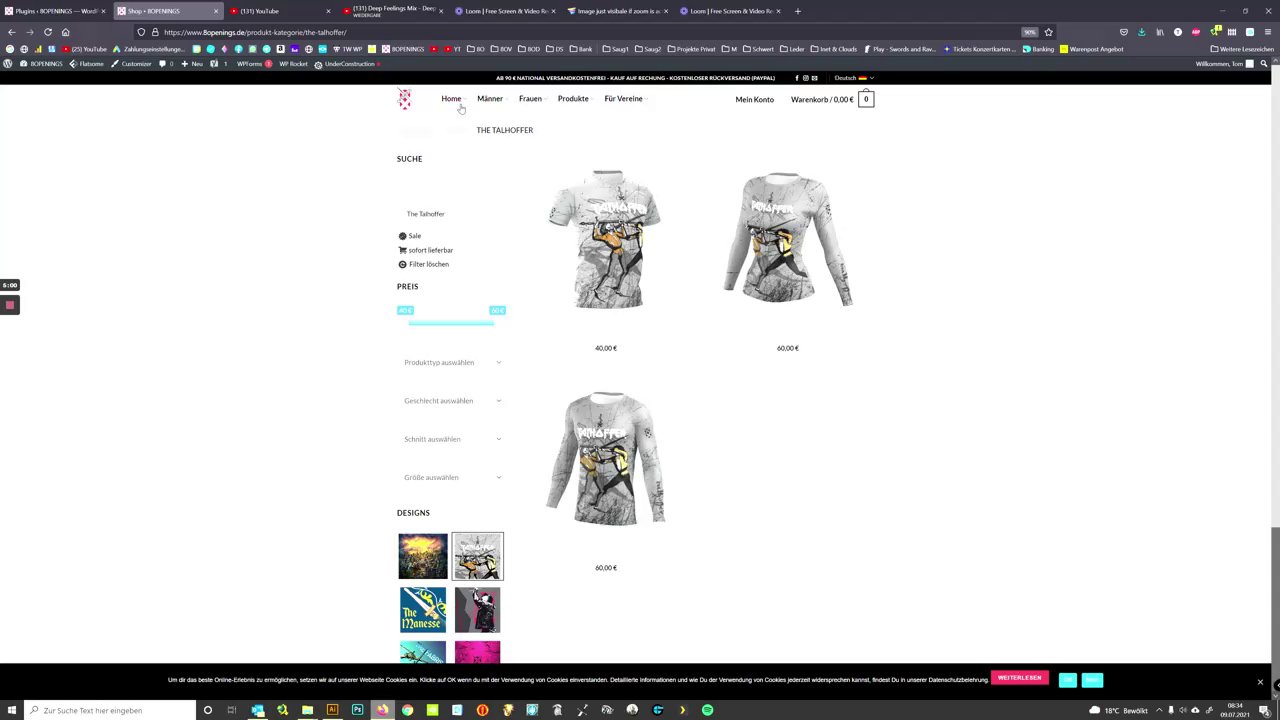Select the selected grey Talhoffer design thumbnail
This screenshot has width=1280, height=720.
click(477, 556)
